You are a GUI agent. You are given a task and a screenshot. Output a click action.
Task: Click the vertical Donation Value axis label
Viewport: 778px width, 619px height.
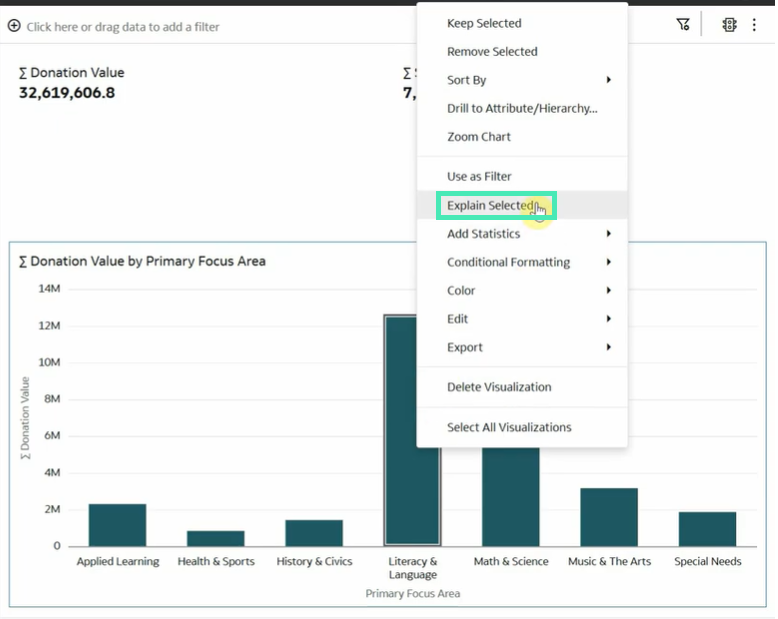point(25,418)
